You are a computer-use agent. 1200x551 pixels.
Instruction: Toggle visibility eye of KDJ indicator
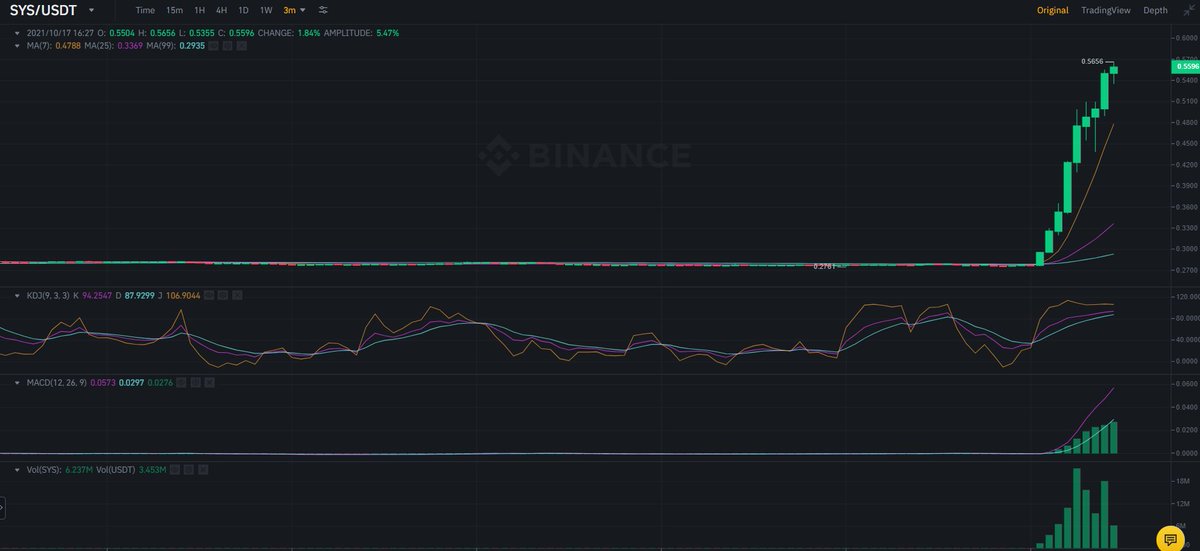(208, 295)
